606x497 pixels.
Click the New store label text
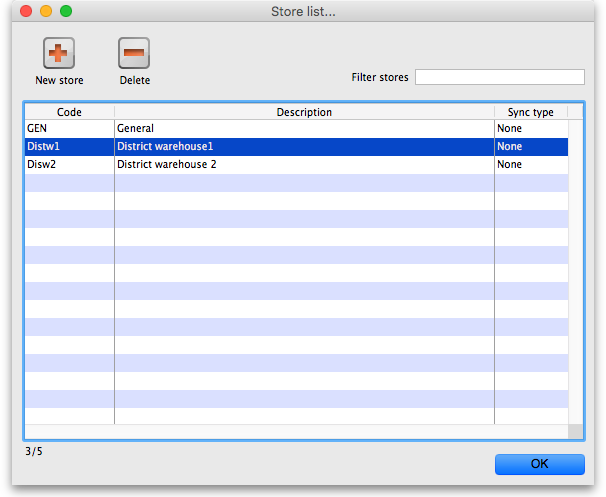pyautogui.click(x=59, y=80)
